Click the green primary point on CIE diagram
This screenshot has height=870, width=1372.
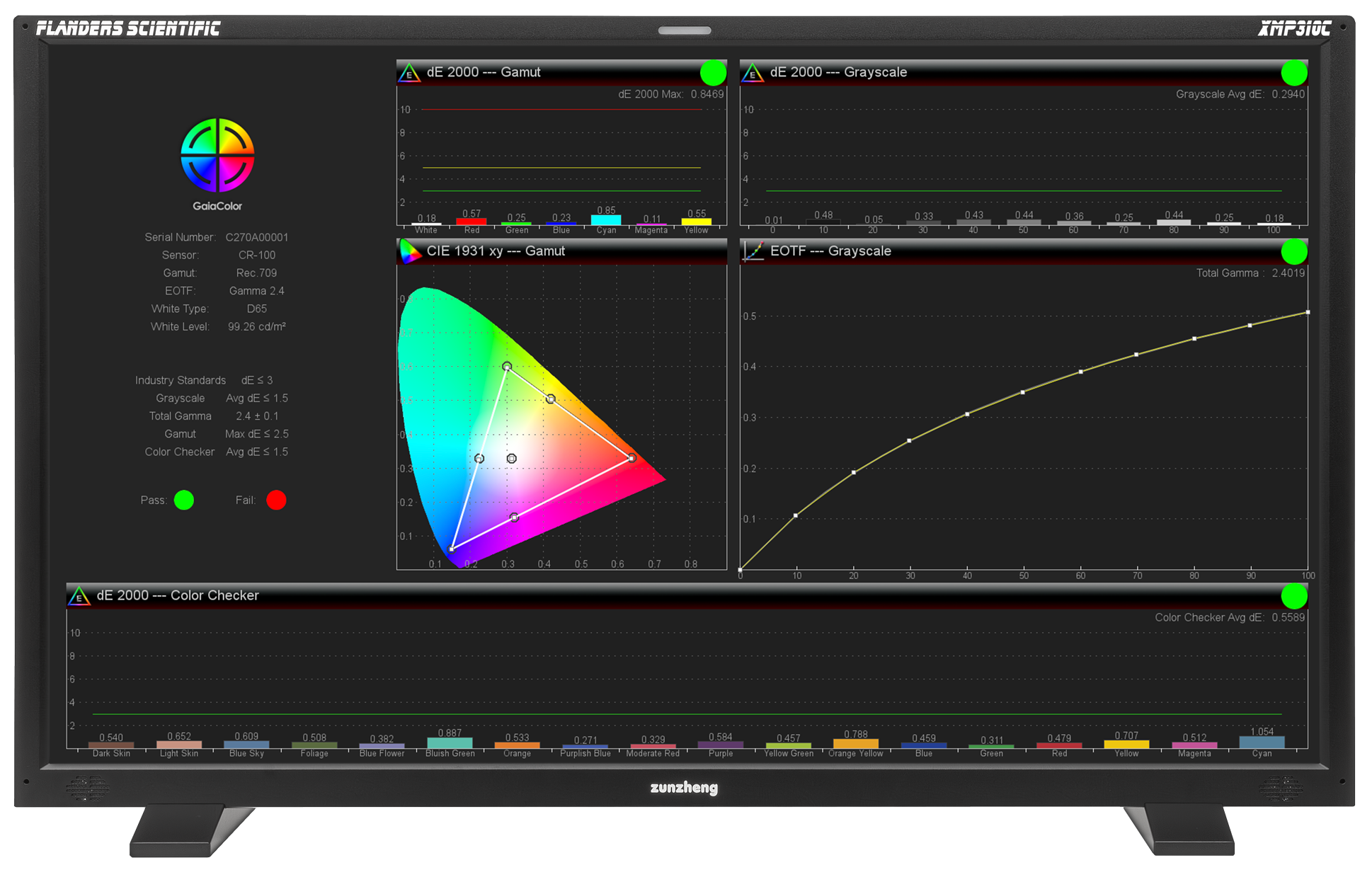(x=507, y=367)
